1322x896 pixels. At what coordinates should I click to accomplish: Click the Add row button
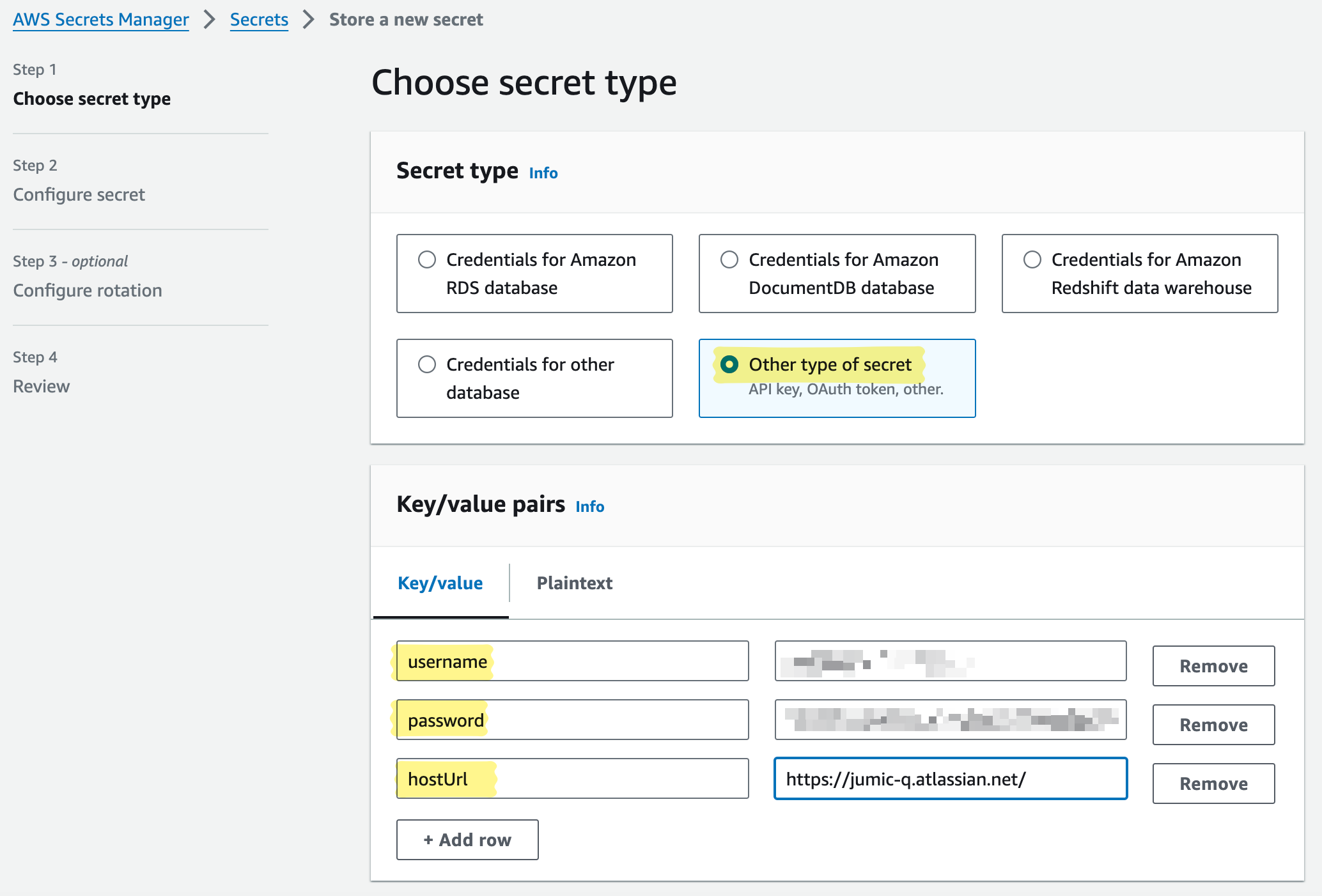point(467,840)
